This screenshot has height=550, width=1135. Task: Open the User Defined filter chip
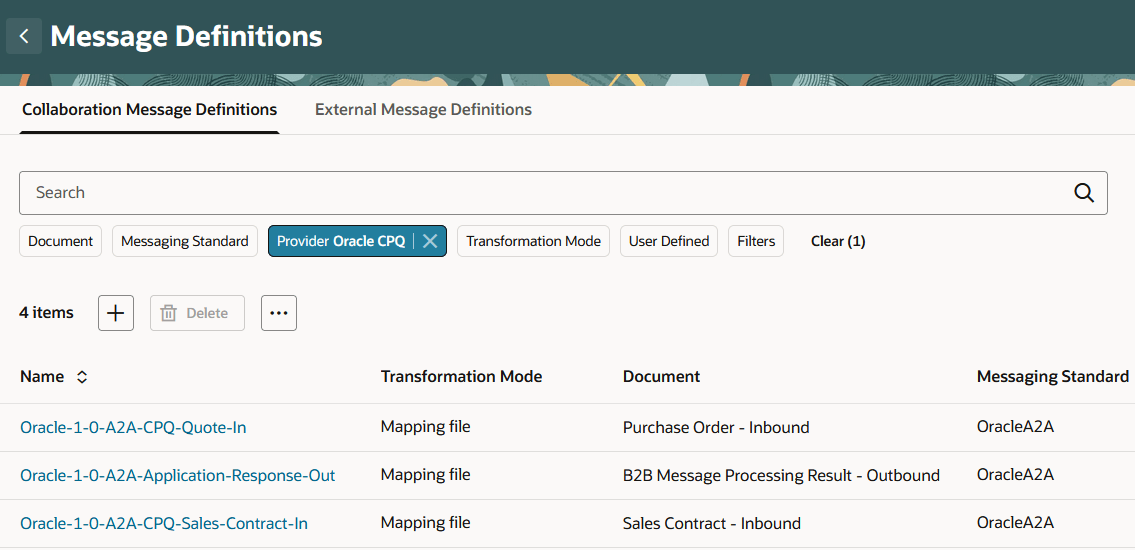click(669, 241)
